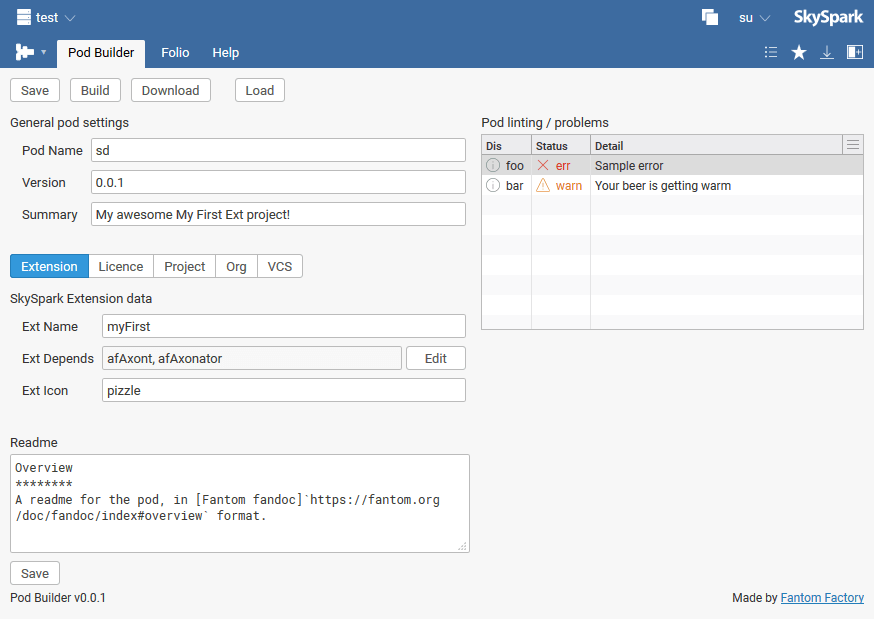Viewport: 874px width, 619px height.
Task: Click the star favorites icon
Action: 799,52
